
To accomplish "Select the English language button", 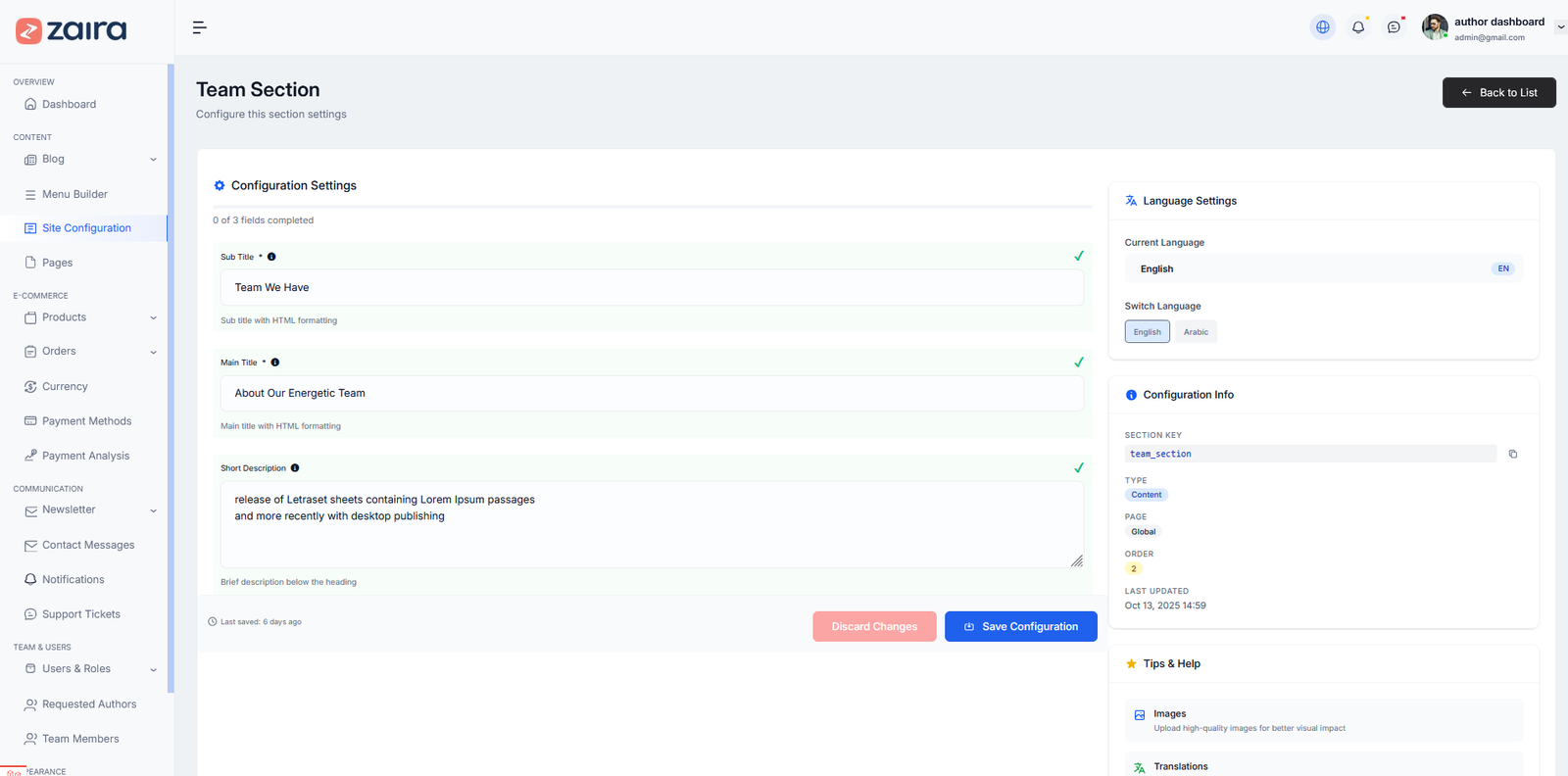I will [1147, 332].
